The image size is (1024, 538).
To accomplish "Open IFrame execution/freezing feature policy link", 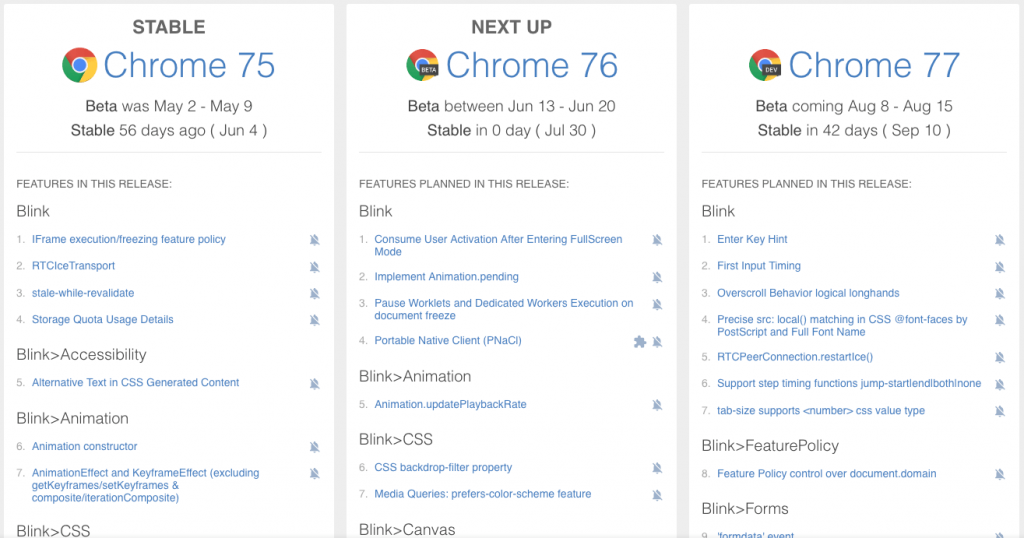I will coord(129,240).
